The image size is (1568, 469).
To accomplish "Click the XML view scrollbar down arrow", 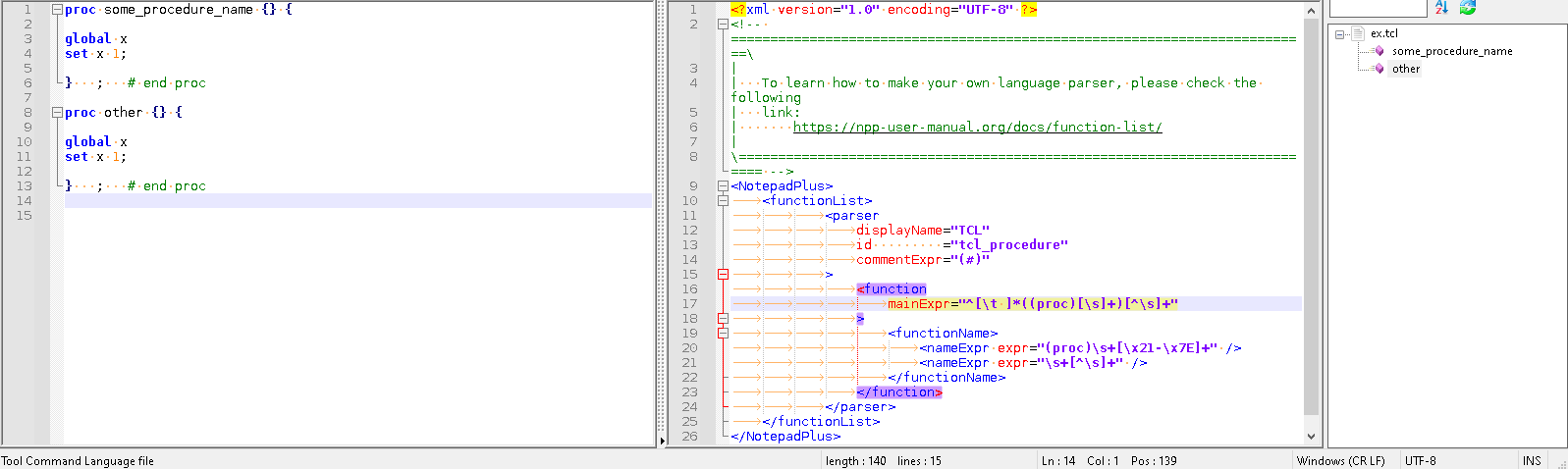I will click(1312, 437).
